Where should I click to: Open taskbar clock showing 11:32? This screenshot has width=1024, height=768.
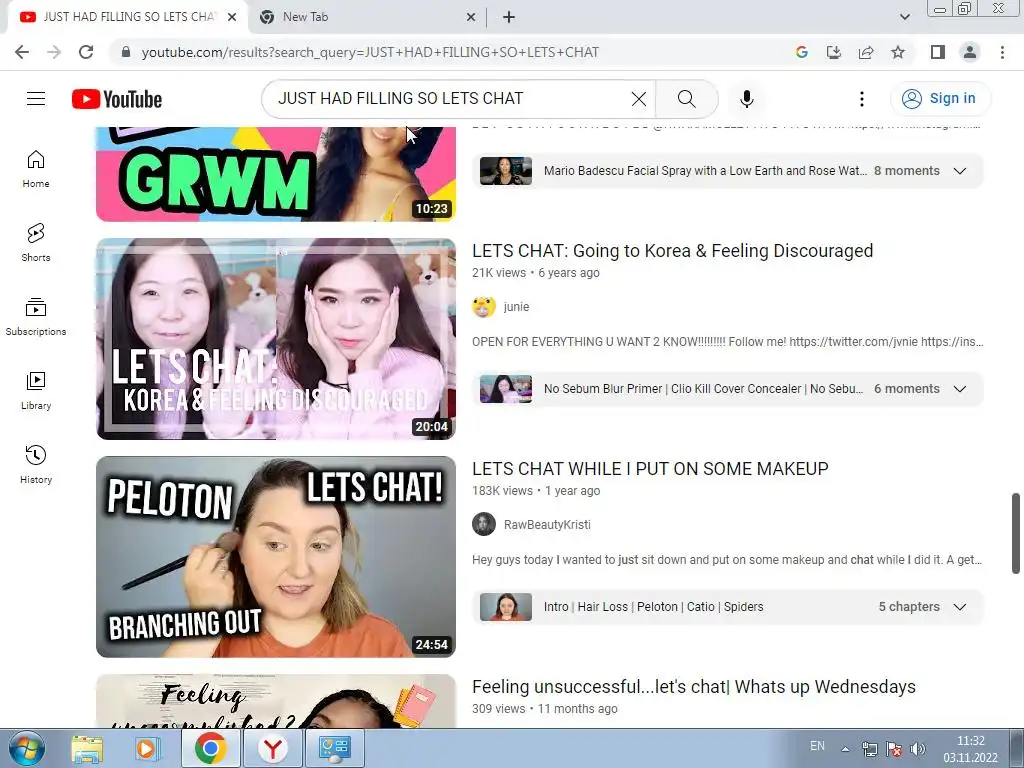tap(970, 749)
